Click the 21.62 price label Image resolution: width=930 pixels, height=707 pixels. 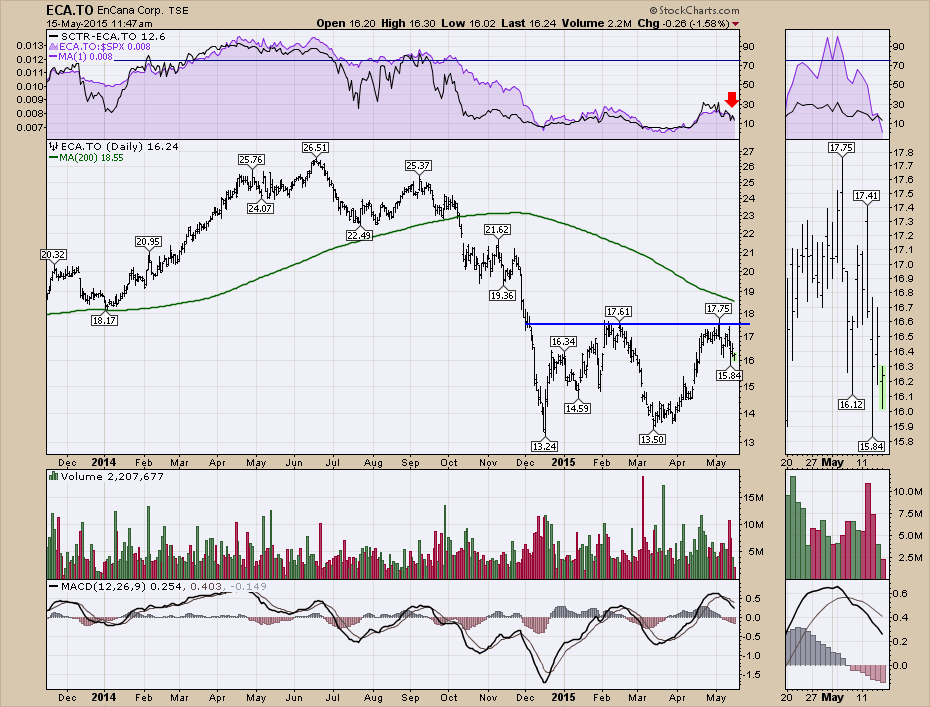497,230
